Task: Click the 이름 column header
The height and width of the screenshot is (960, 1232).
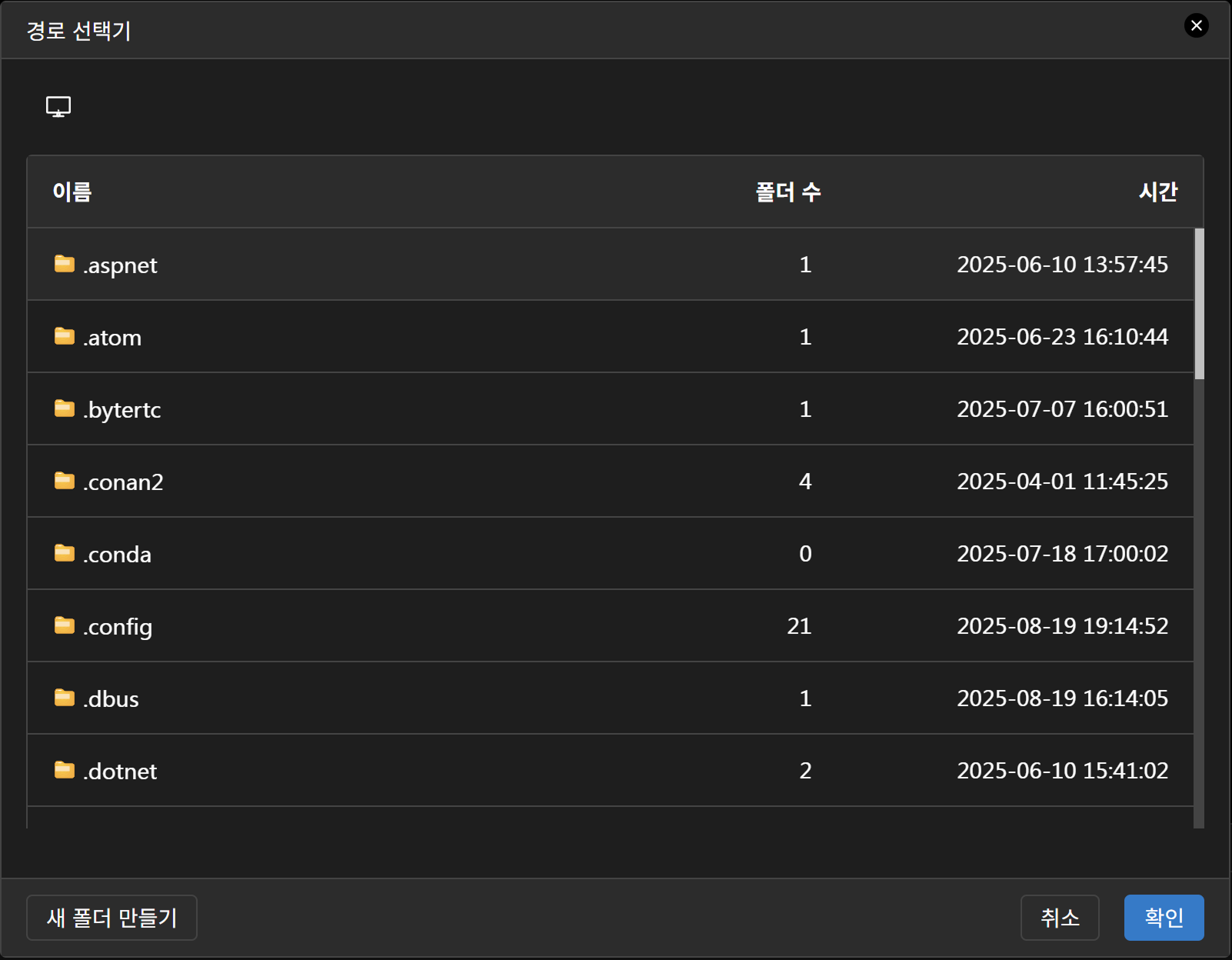Action: (x=72, y=192)
